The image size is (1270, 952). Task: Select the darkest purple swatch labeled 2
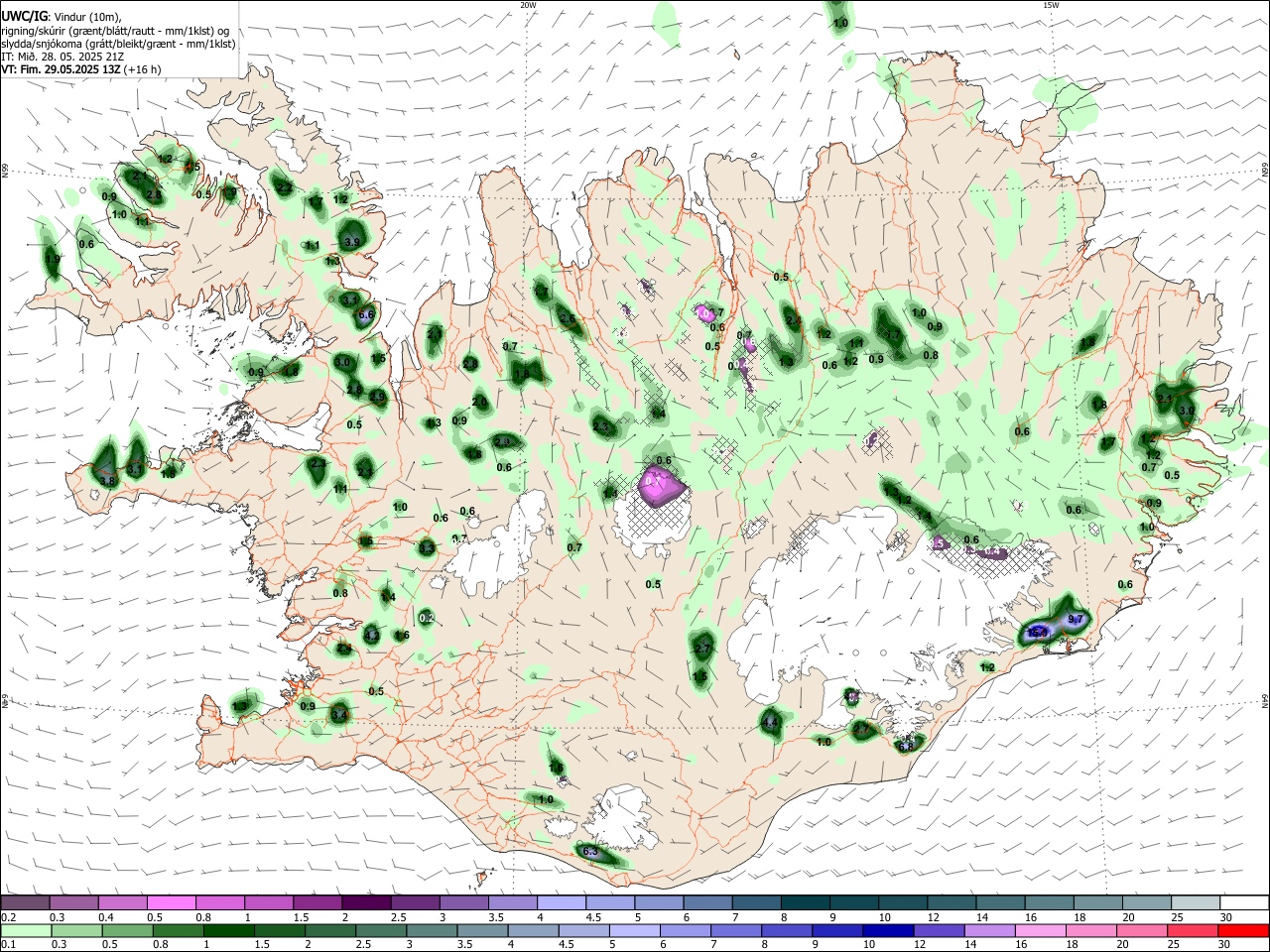click(x=365, y=902)
